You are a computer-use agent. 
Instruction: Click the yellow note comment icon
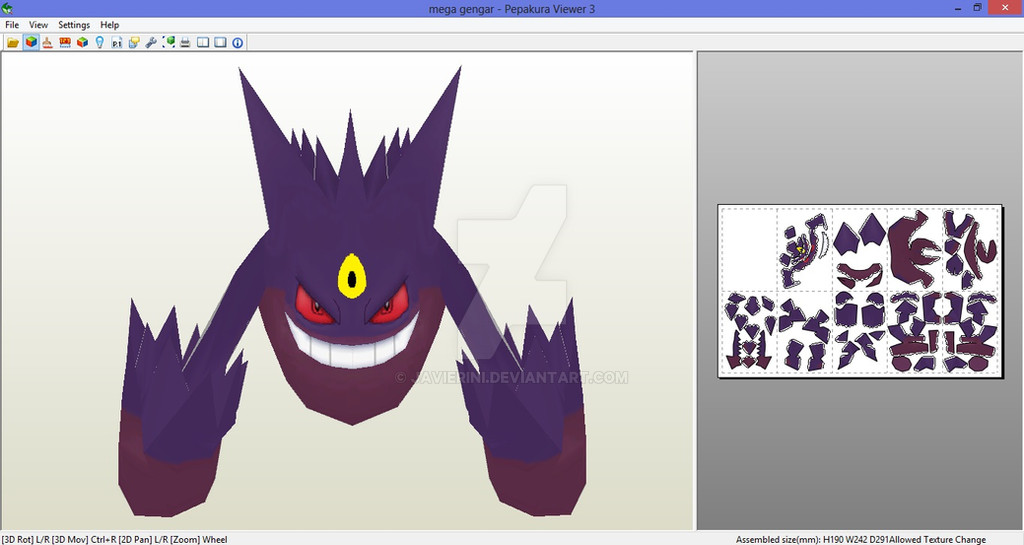pos(134,42)
